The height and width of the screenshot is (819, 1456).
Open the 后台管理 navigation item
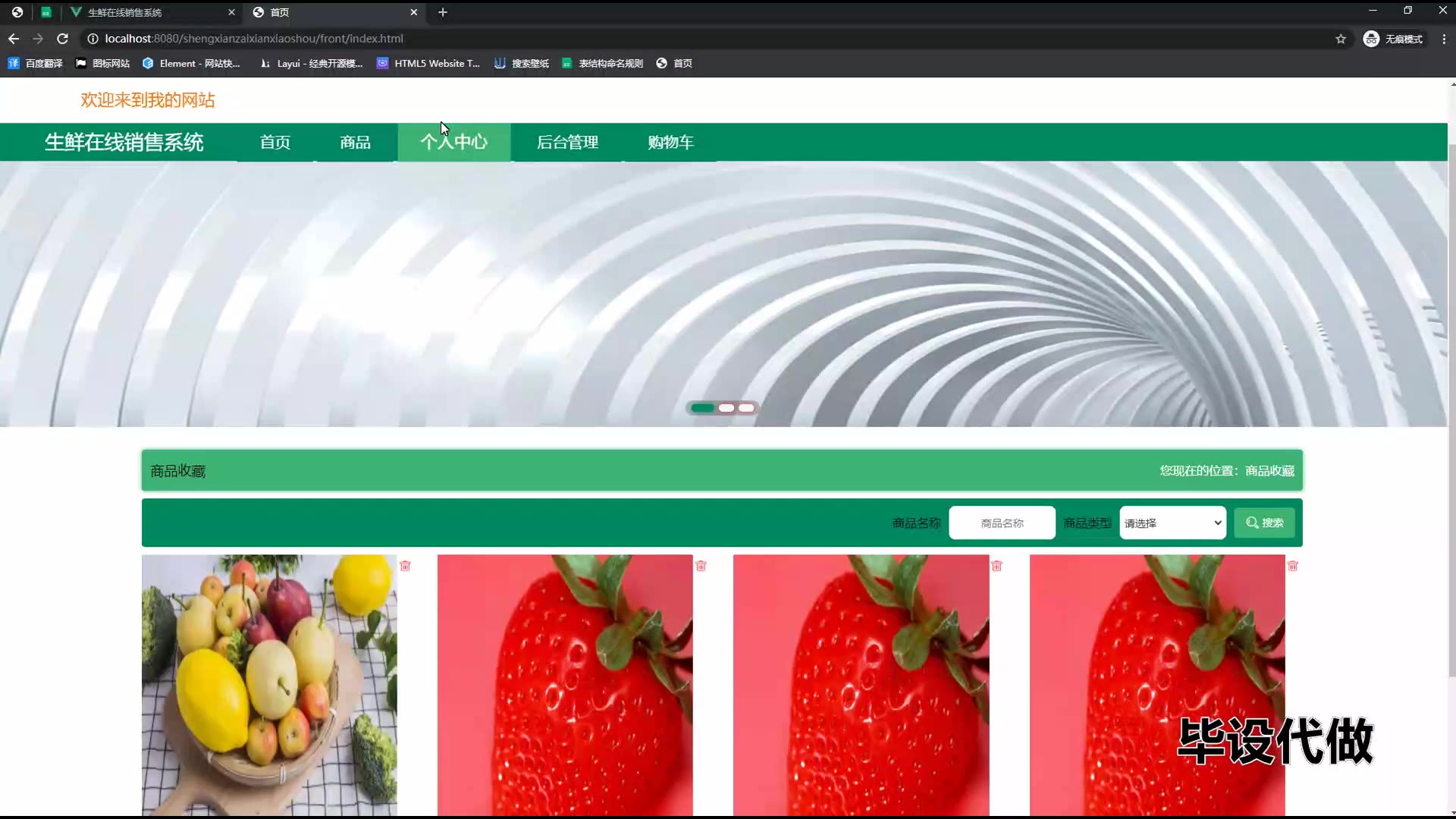pos(567,143)
